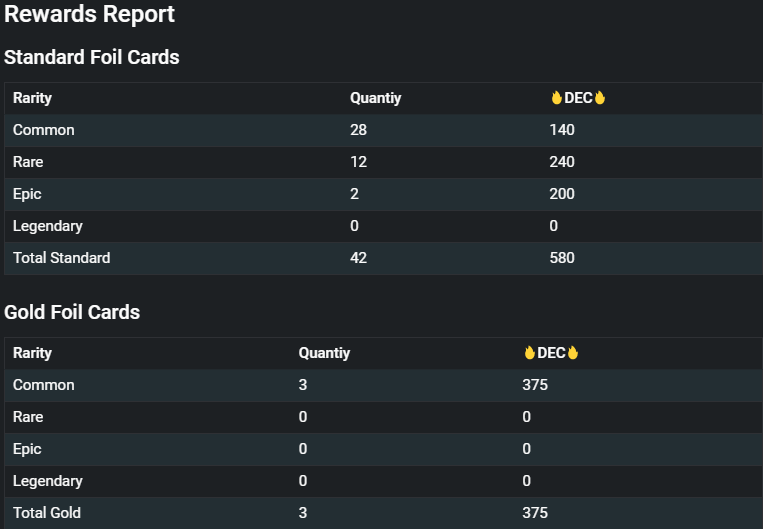This screenshot has height=529, width=763.
Task: Click the flame icon left of Standard DEC header
Action: [556, 98]
